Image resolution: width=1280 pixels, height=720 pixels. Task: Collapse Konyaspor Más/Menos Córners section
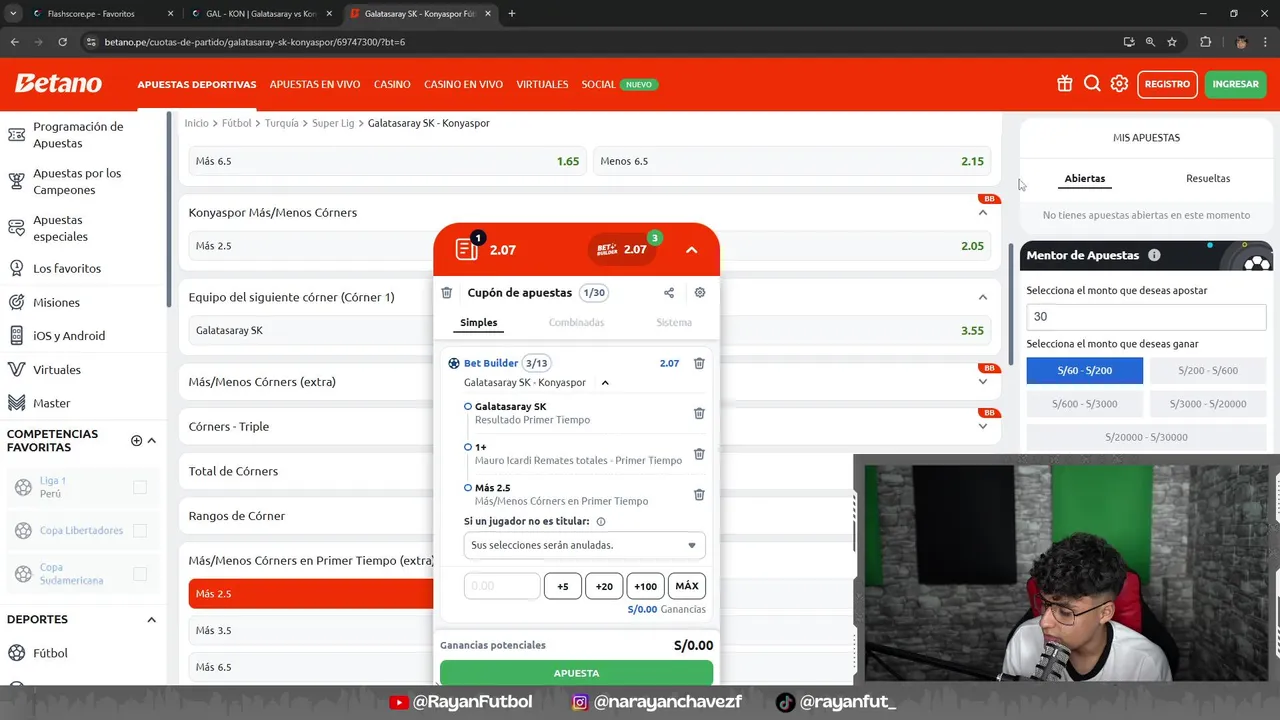tap(983, 212)
